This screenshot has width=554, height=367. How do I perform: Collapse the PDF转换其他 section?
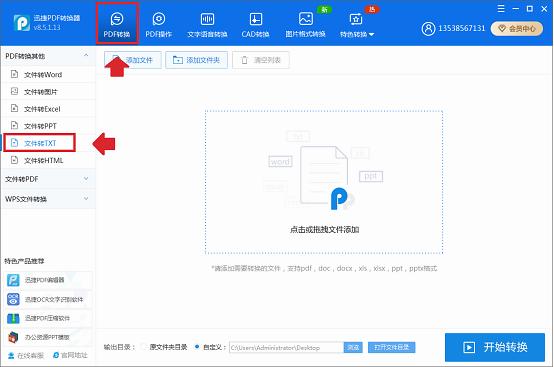click(48, 56)
